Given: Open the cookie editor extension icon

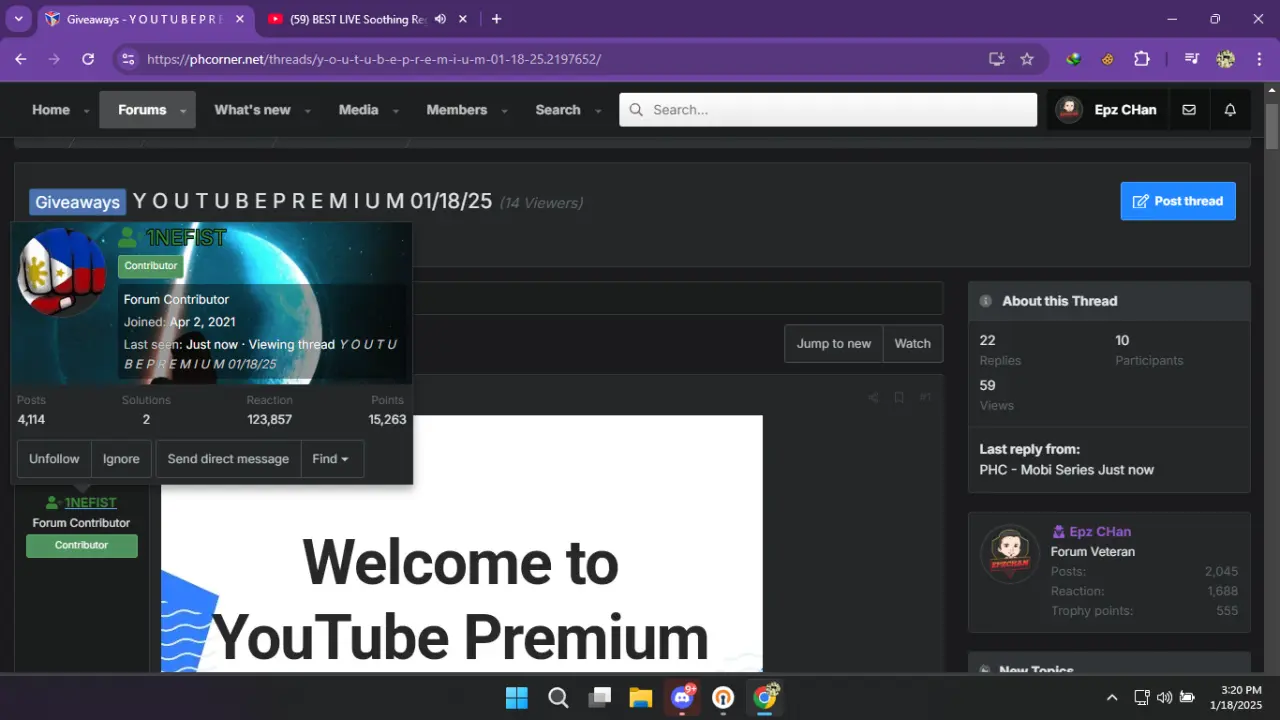Looking at the screenshot, I should [x=1108, y=59].
